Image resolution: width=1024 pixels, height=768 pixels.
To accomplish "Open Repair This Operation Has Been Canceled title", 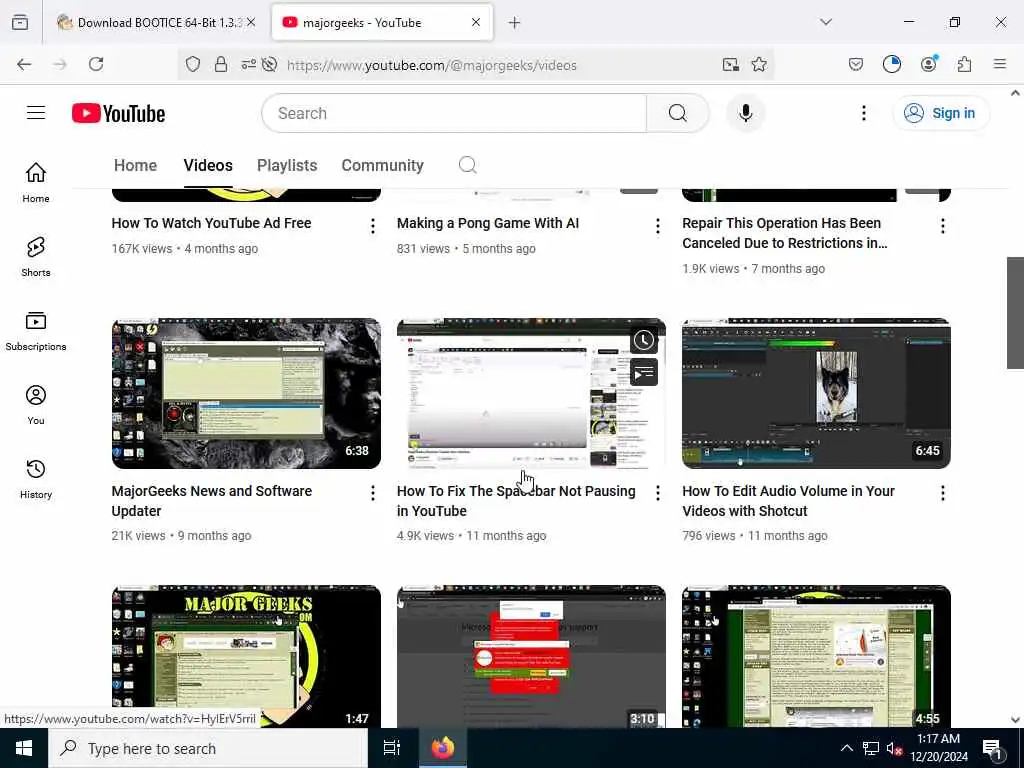I will tap(784, 232).
